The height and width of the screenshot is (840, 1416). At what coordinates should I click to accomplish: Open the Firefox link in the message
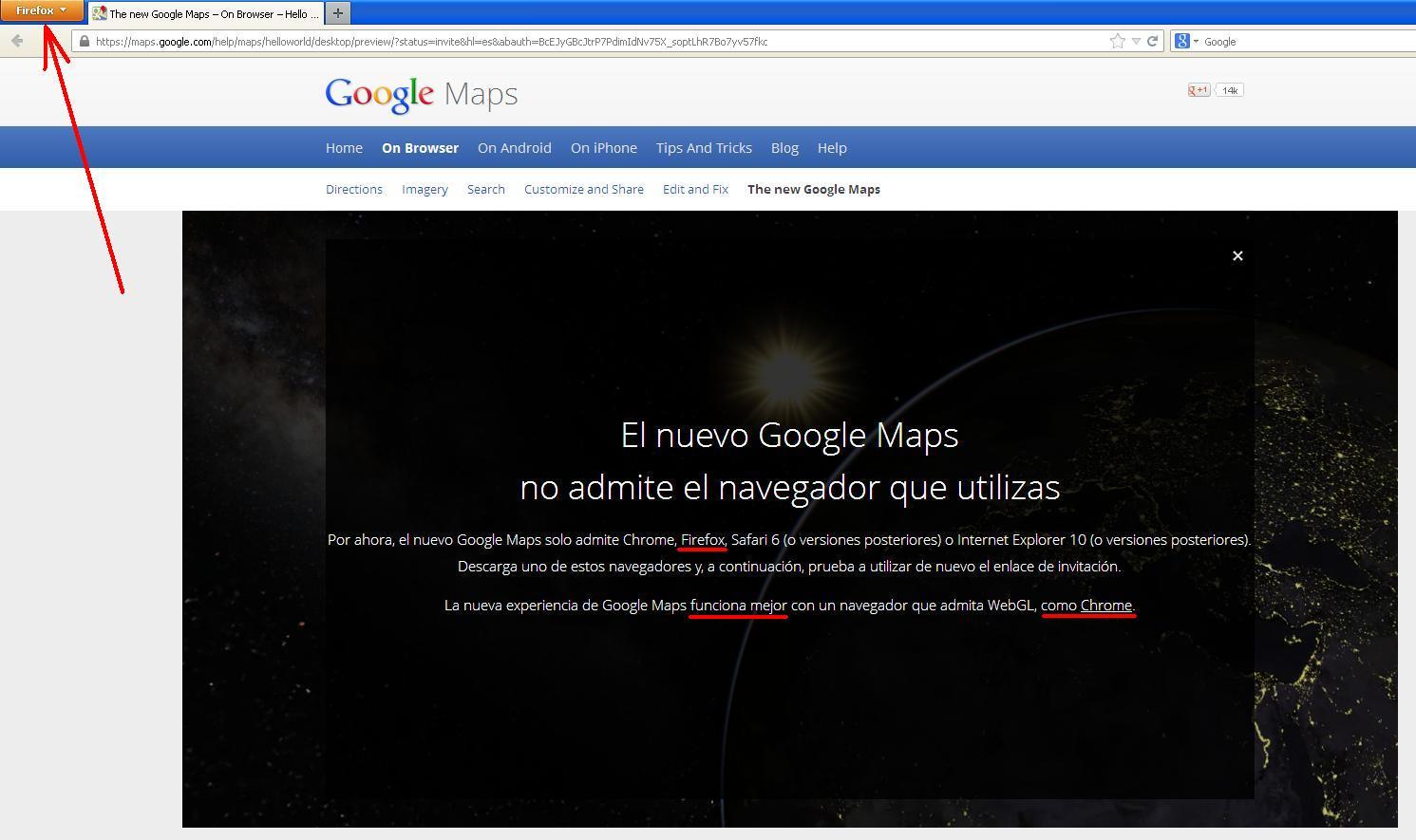[x=702, y=539]
